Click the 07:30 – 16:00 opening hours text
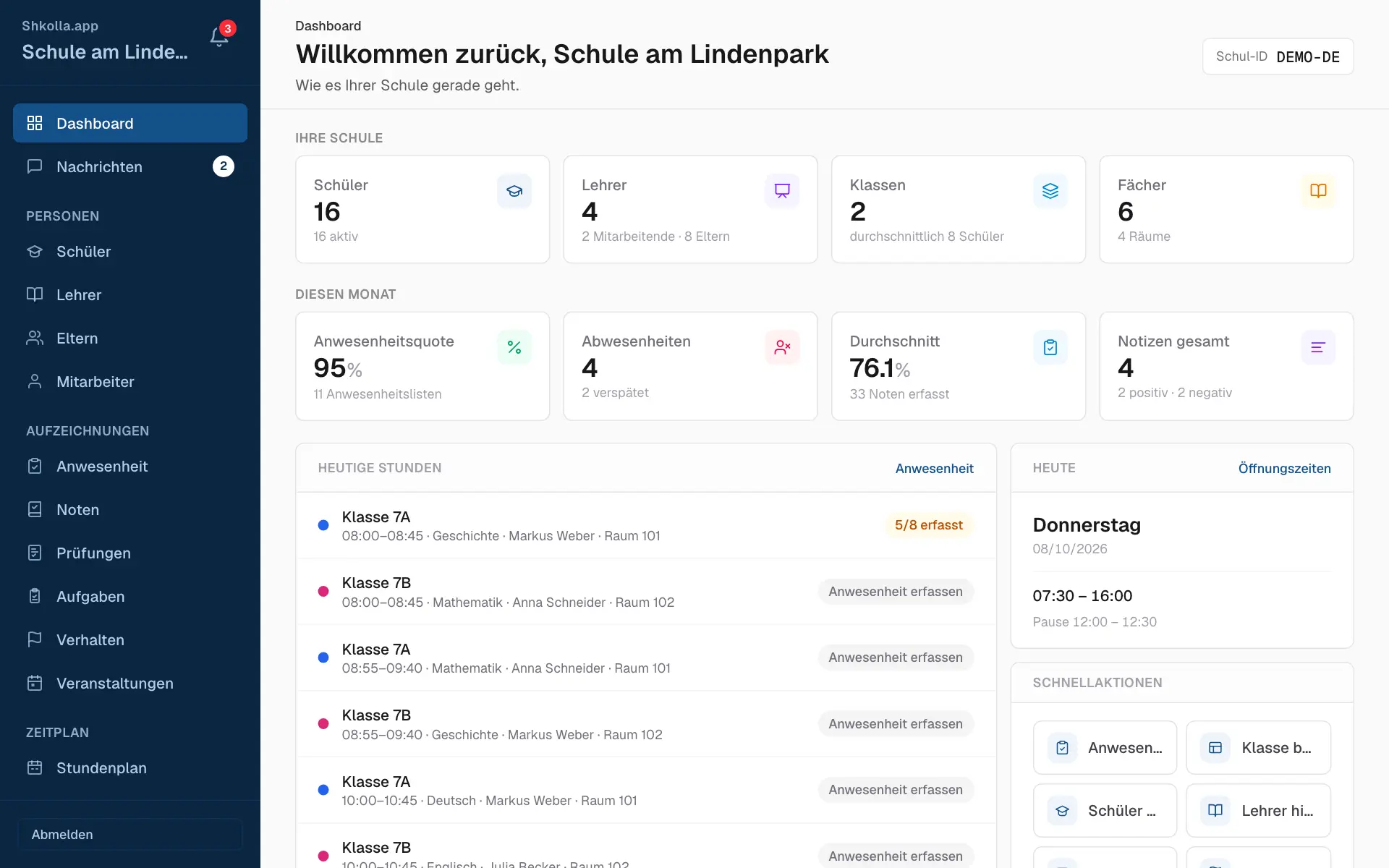This screenshot has height=868, width=1389. point(1082,596)
